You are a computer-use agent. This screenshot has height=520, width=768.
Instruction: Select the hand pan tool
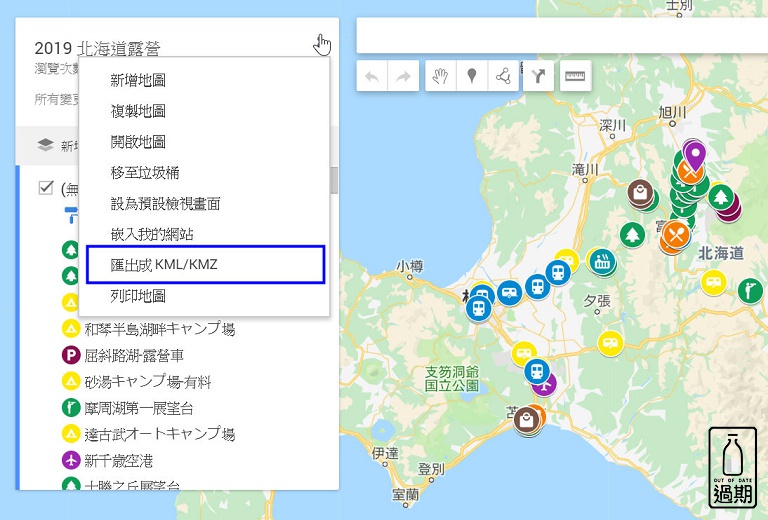pyautogui.click(x=440, y=76)
